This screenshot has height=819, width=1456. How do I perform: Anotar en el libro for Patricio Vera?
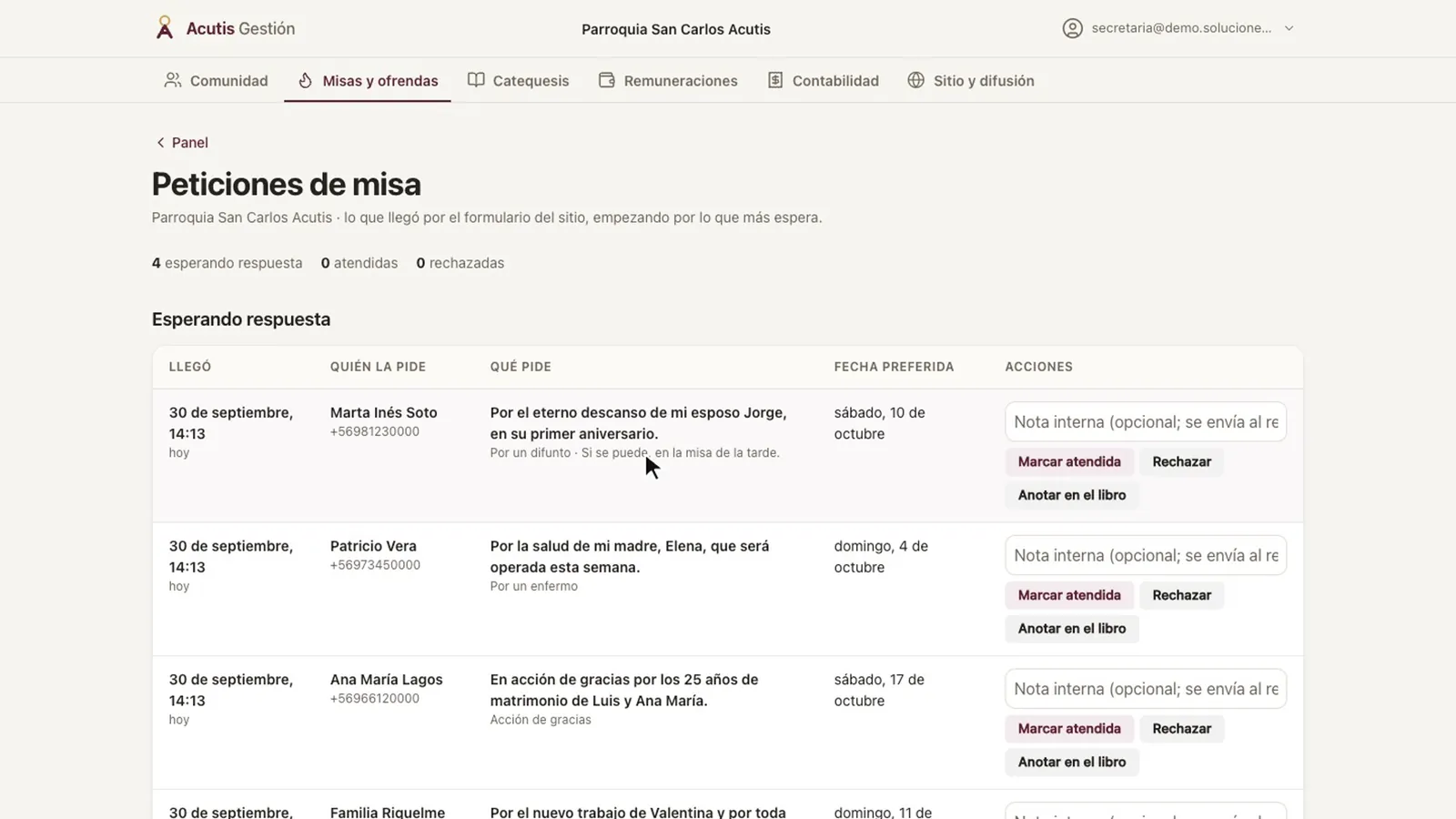click(x=1072, y=629)
